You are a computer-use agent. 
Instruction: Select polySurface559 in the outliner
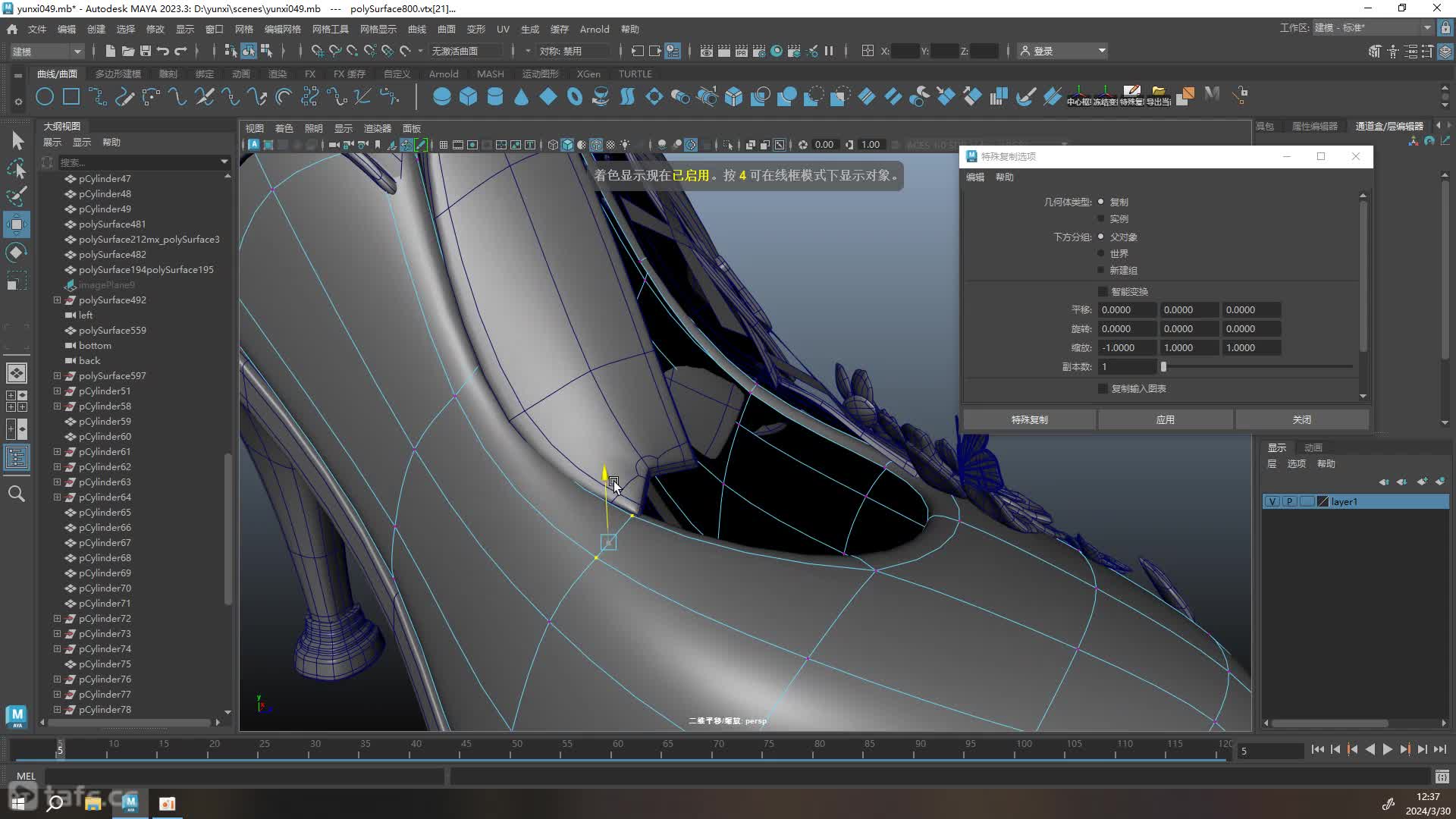(x=112, y=330)
